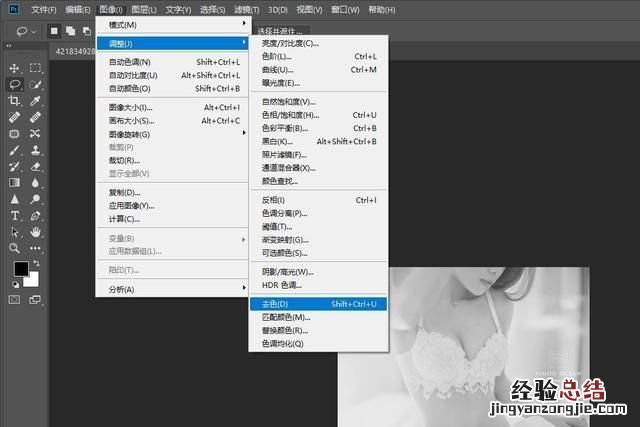The image size is (640, 427).
Task: Choose 色相/饱和度(H) adjustment
Action: pyautogui.click(x=318, y=115)
